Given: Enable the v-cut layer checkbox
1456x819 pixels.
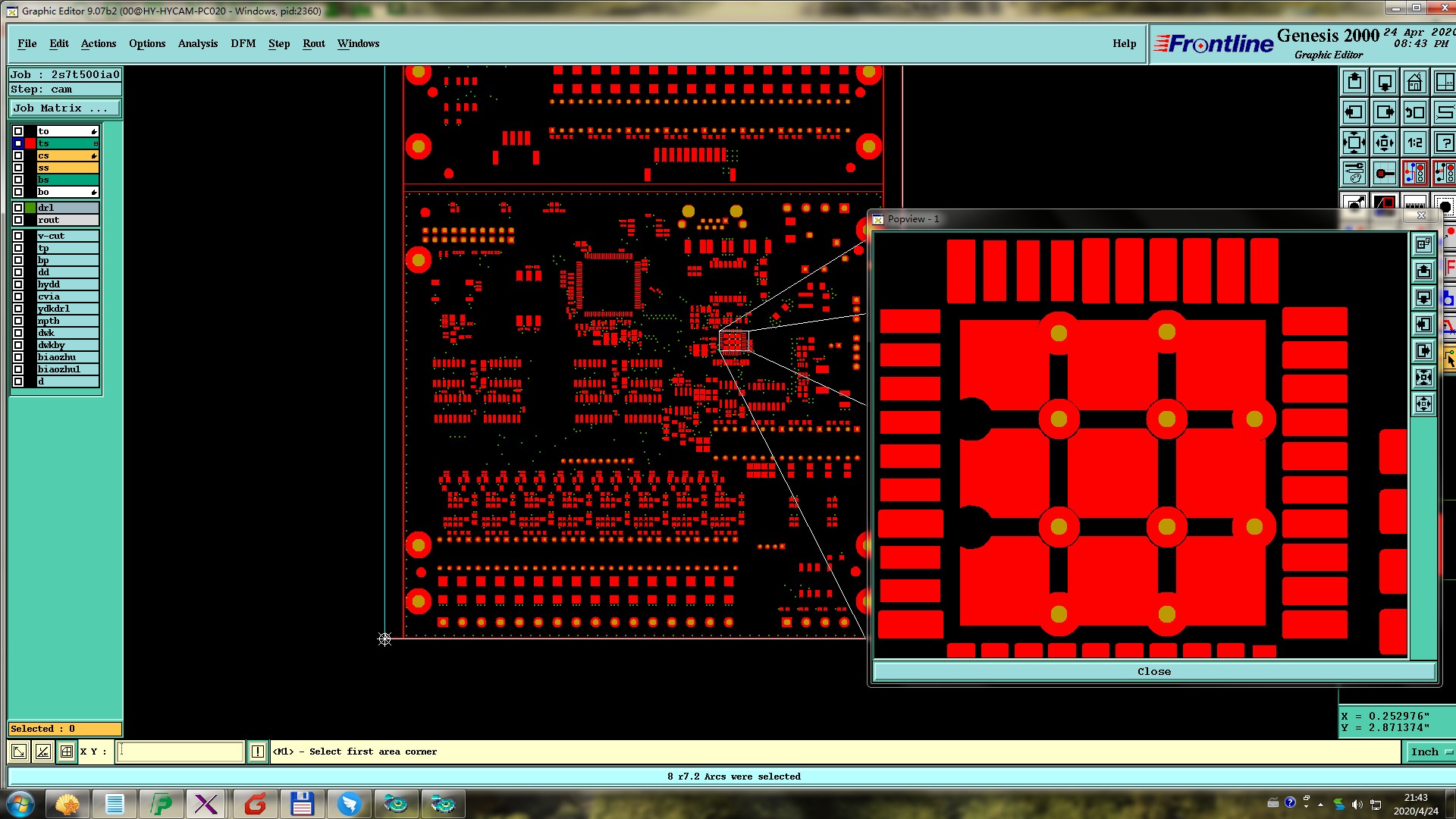Looking at the screenshot, I should 18,236.
